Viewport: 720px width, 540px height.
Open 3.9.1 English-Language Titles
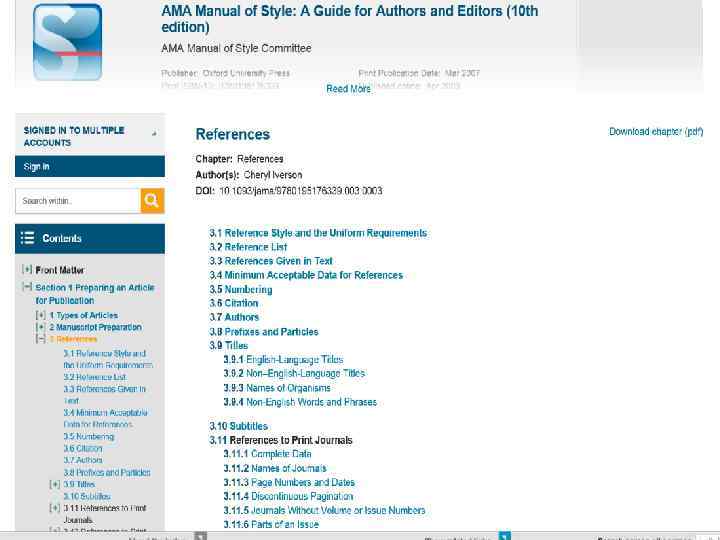click(283, 360)
